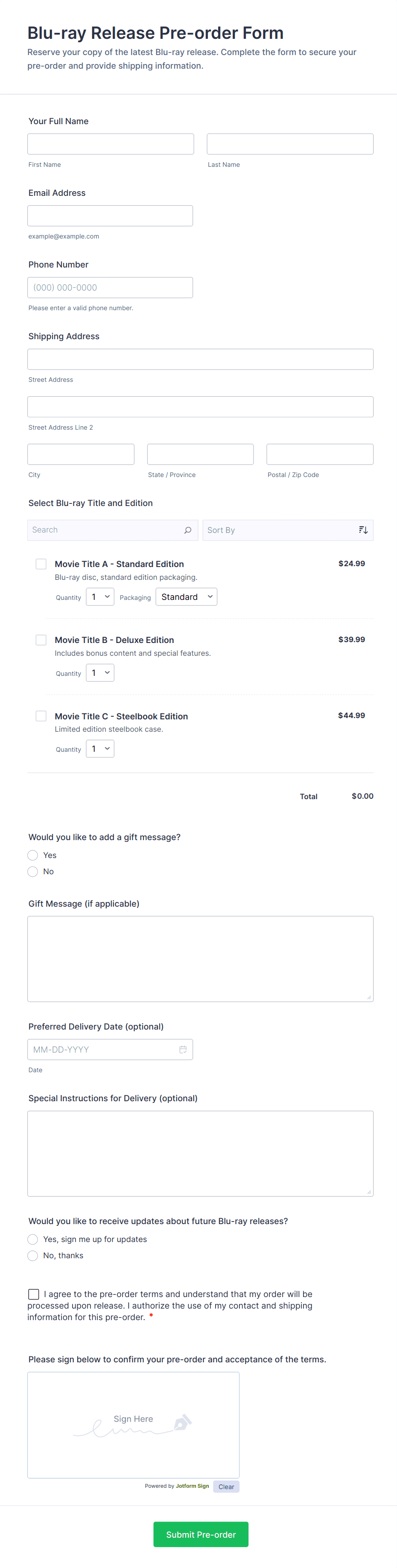
Task: Select Movie Title B Deluxe Edition checkbox
Action: pos(41,640)
